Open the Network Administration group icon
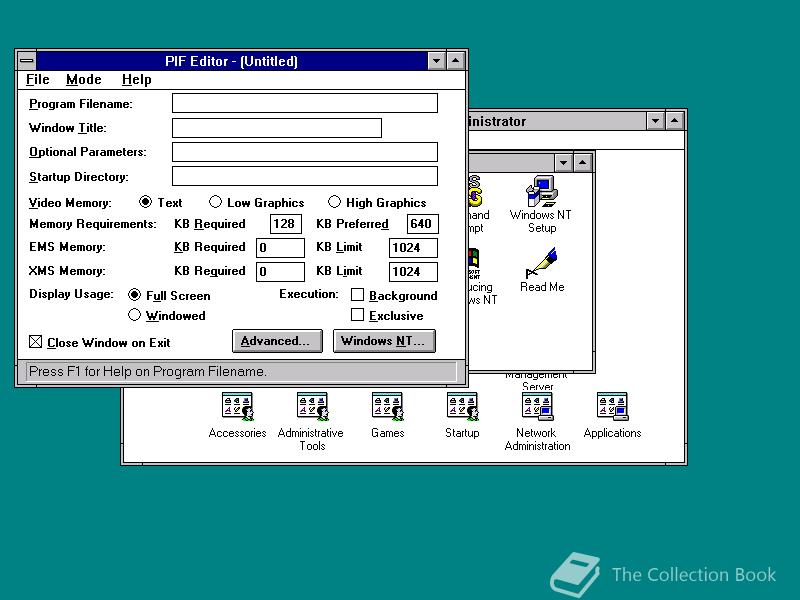 [537, 406]
